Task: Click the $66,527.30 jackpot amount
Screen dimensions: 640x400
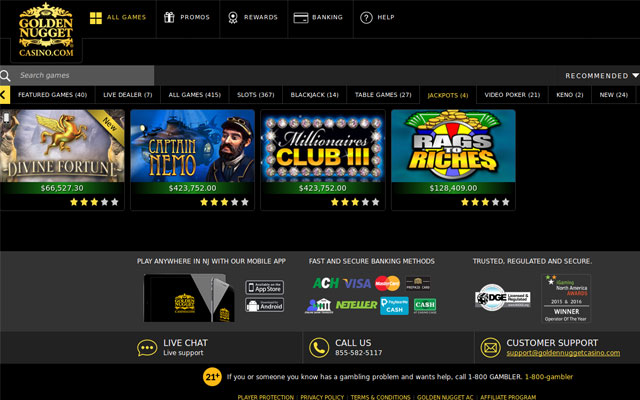Action: click(x=62, y=188)
